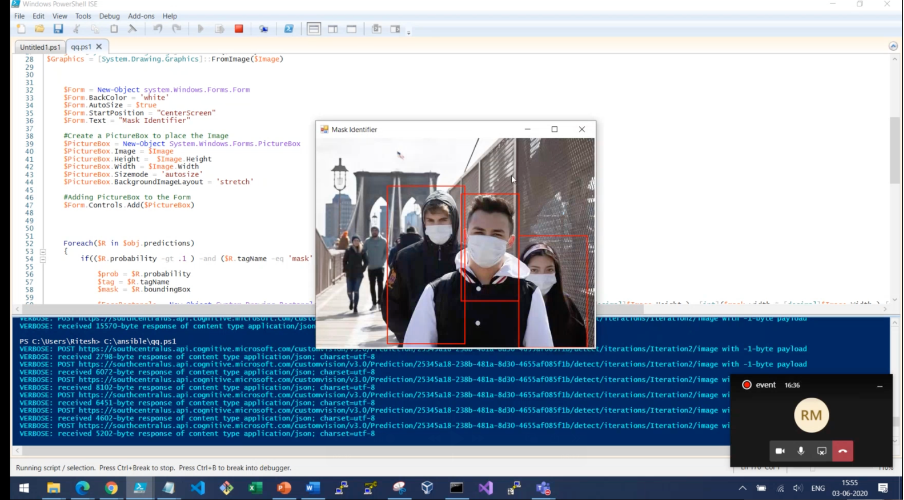This screenshot has height=500, width=904.
Task: Click the Undo arrow in toolbar
Action: click(158, 29)
